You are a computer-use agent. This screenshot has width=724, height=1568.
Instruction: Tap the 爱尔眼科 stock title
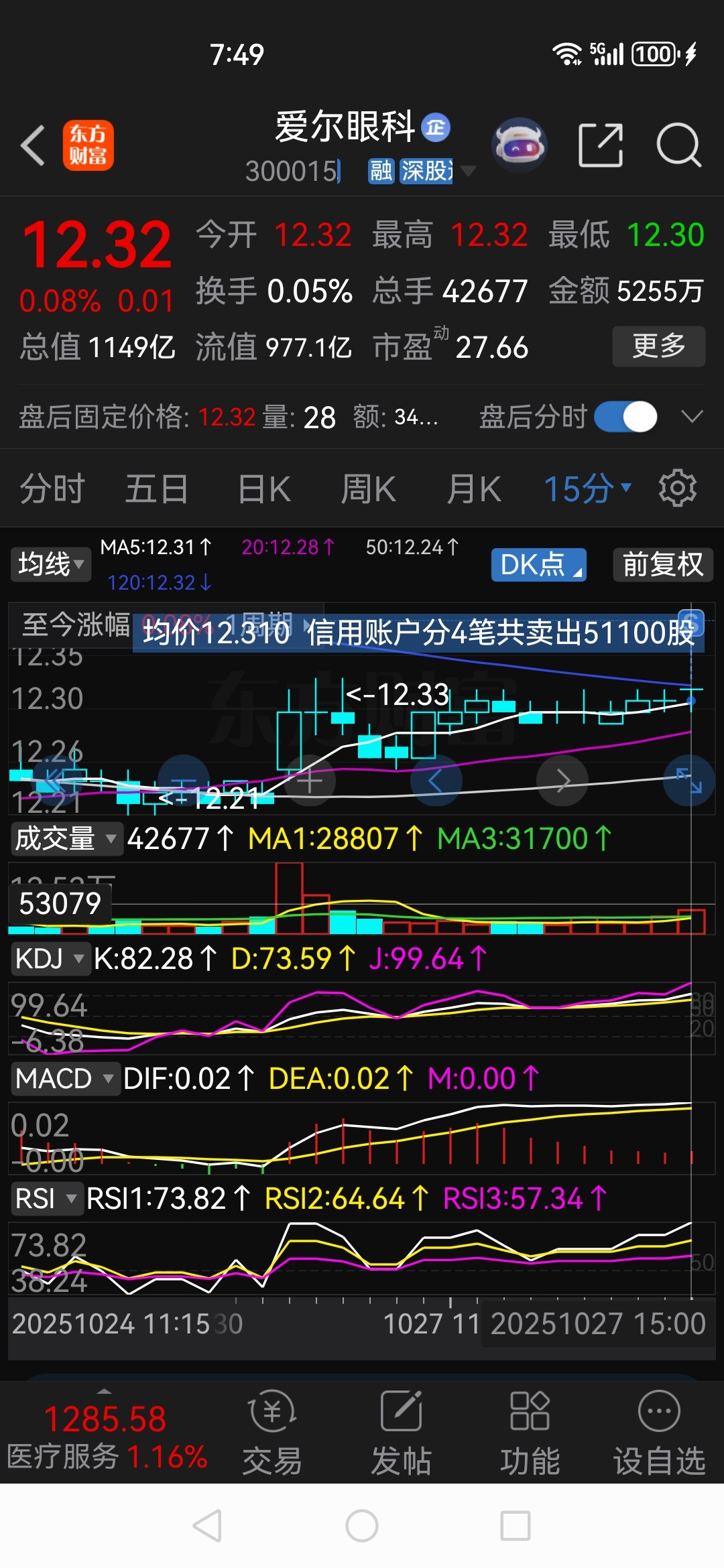pyautogui.click(x=346, y=126)
